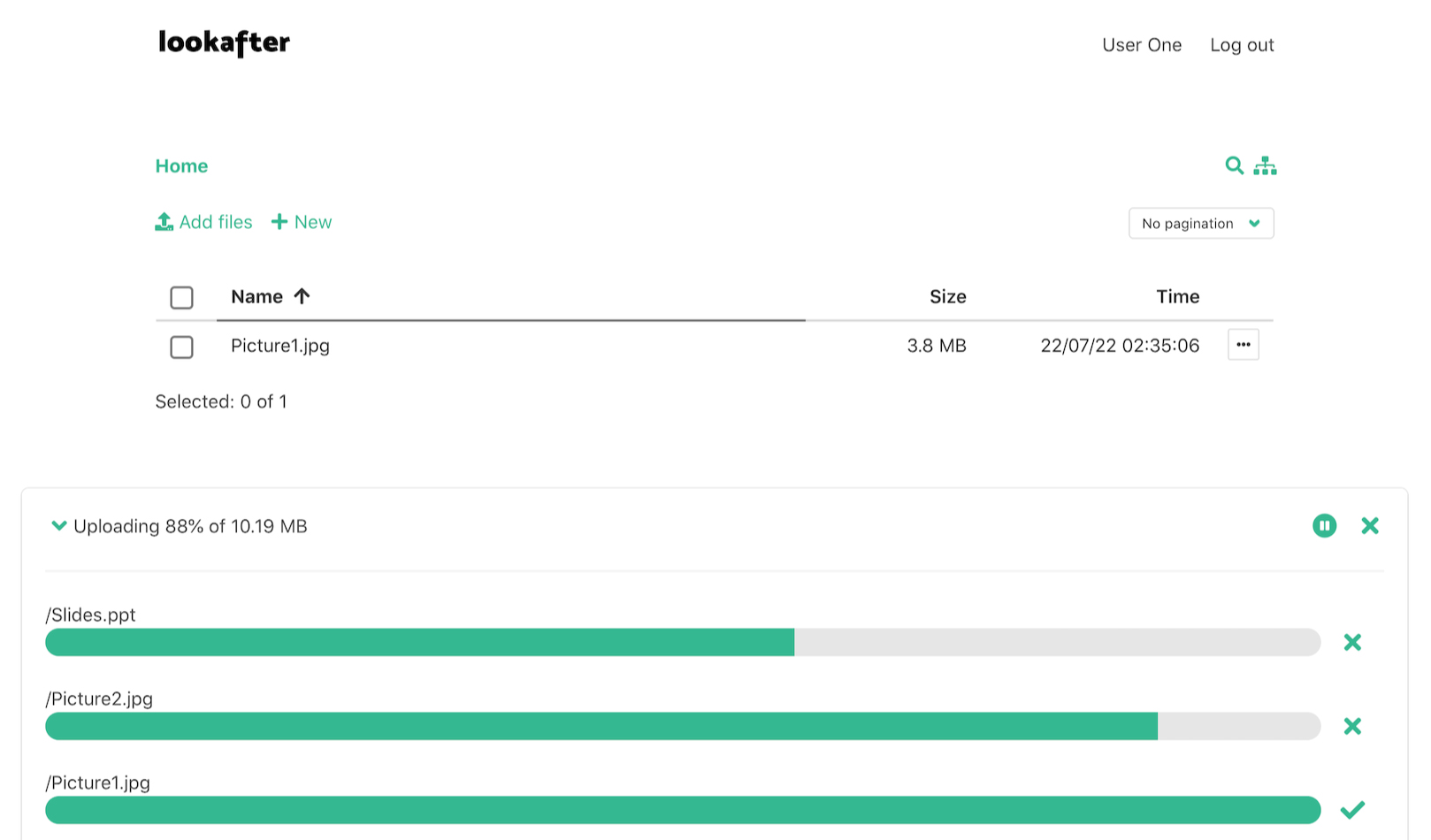Click the New button
The width and height of the screenshot is (1431, 840).
coord(302,222)
